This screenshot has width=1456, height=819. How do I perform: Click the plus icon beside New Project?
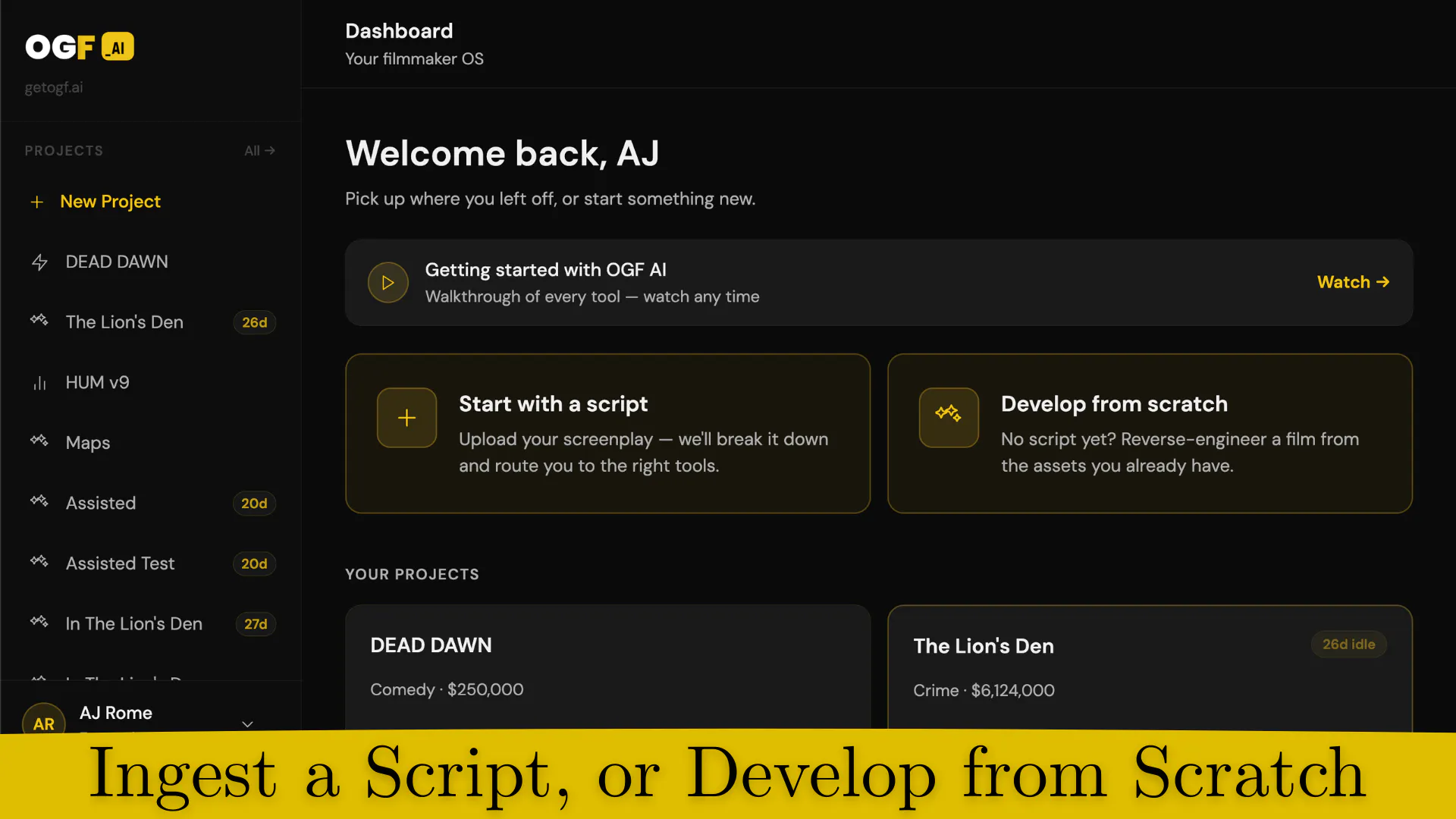37,202
